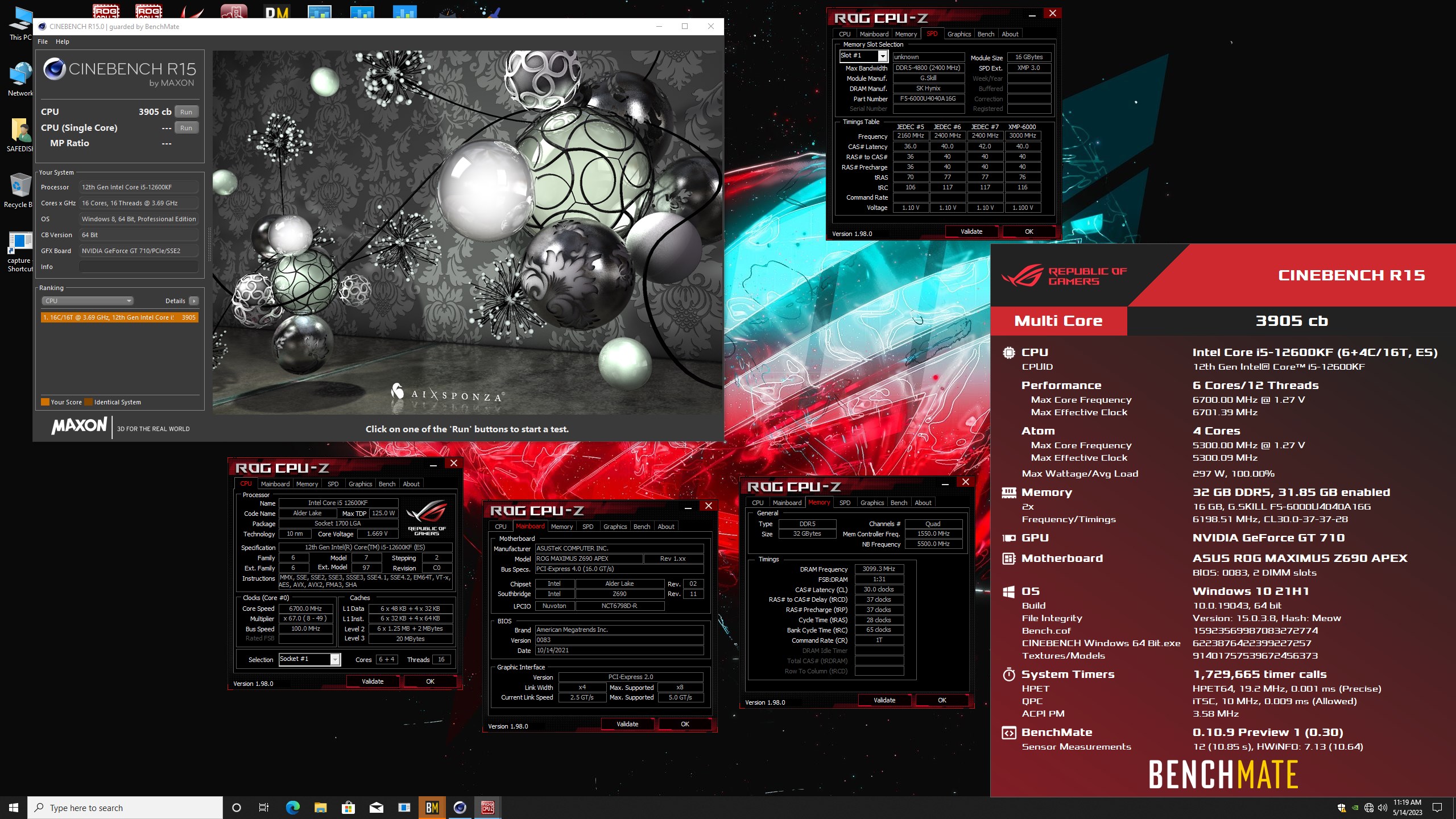Image resolution: width=1456 pixels, height=819 pixels.
Task: Click the Details arrow in Cinebench Ranking
Action: pos(194,301)
